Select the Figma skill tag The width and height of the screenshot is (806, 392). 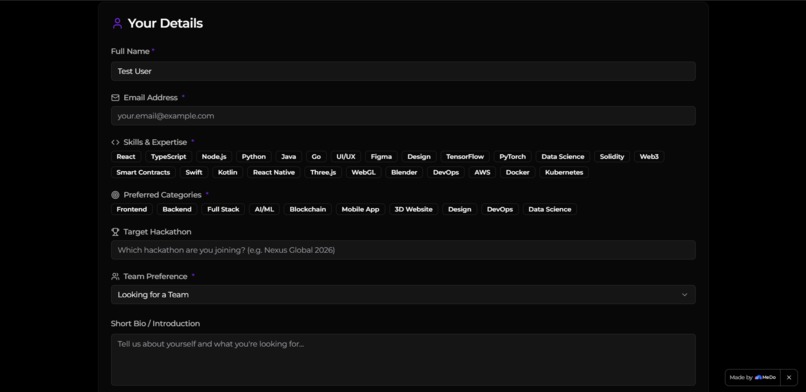pos(381,157)
